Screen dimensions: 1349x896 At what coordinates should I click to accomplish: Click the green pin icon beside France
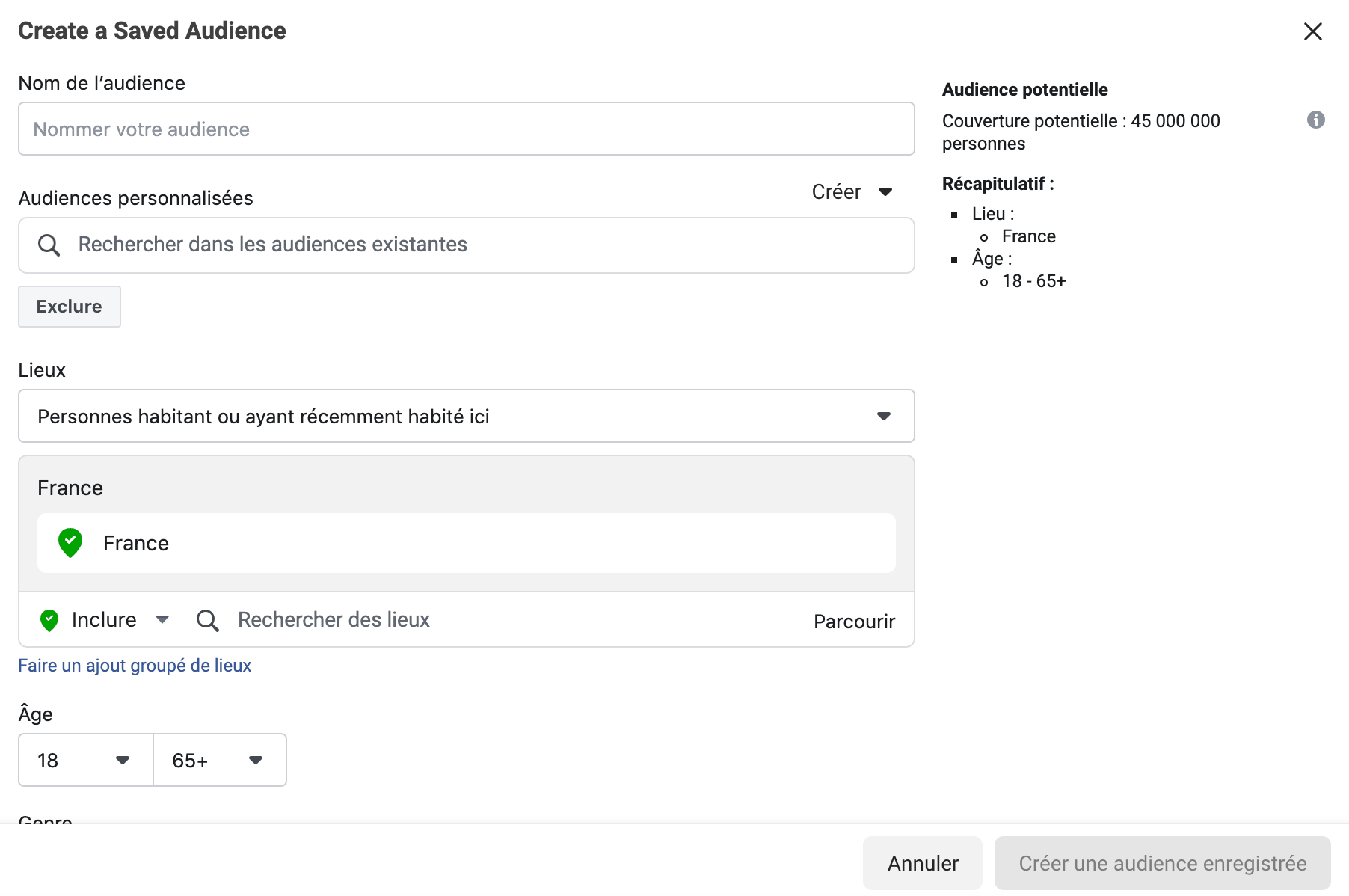point(70,543)
